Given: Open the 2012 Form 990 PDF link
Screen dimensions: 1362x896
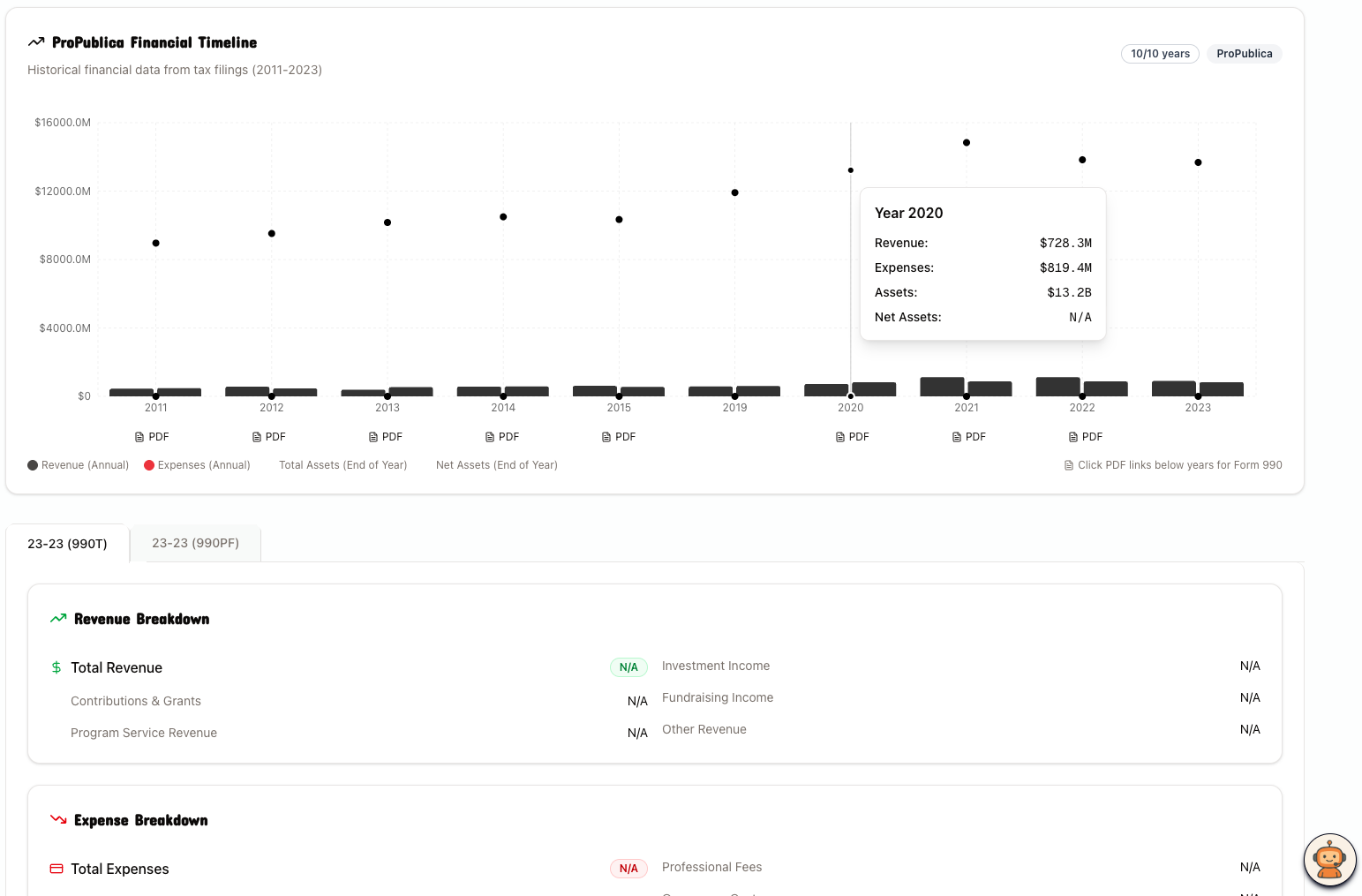Looking at the screenshot, I should pos(268,437).
